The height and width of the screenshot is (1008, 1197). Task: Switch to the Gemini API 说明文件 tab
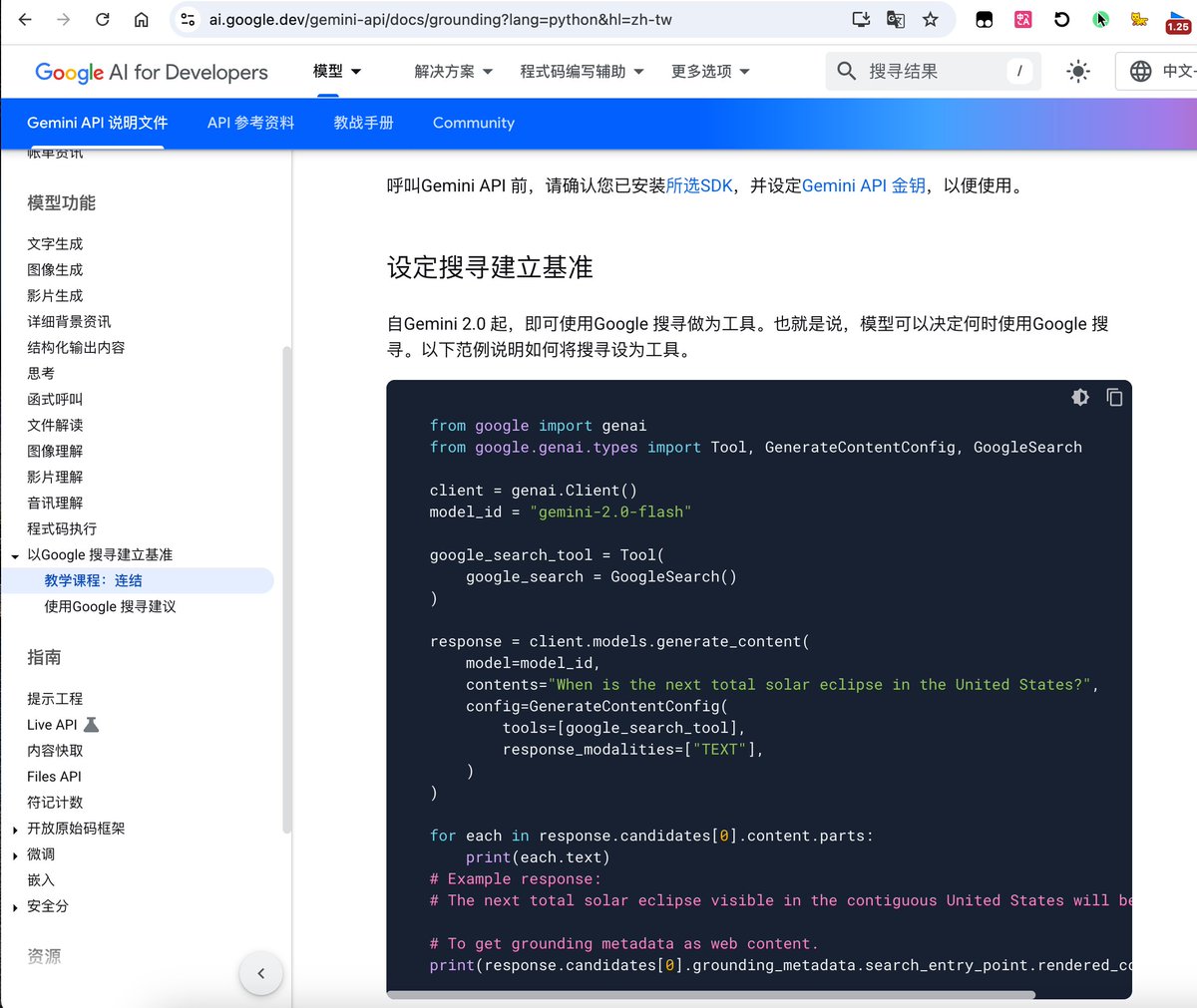coord(97,123)
